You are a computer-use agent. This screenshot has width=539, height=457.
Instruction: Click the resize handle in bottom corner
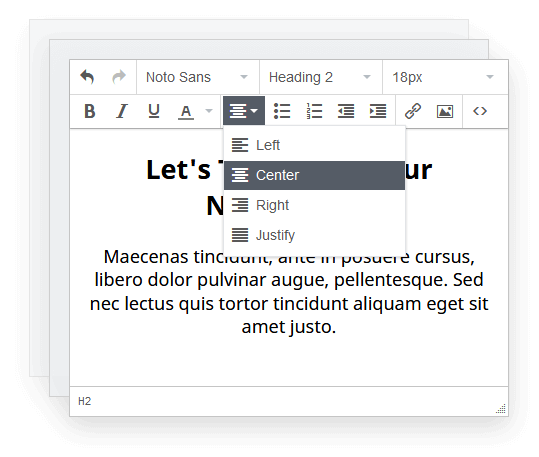point(501,409)
